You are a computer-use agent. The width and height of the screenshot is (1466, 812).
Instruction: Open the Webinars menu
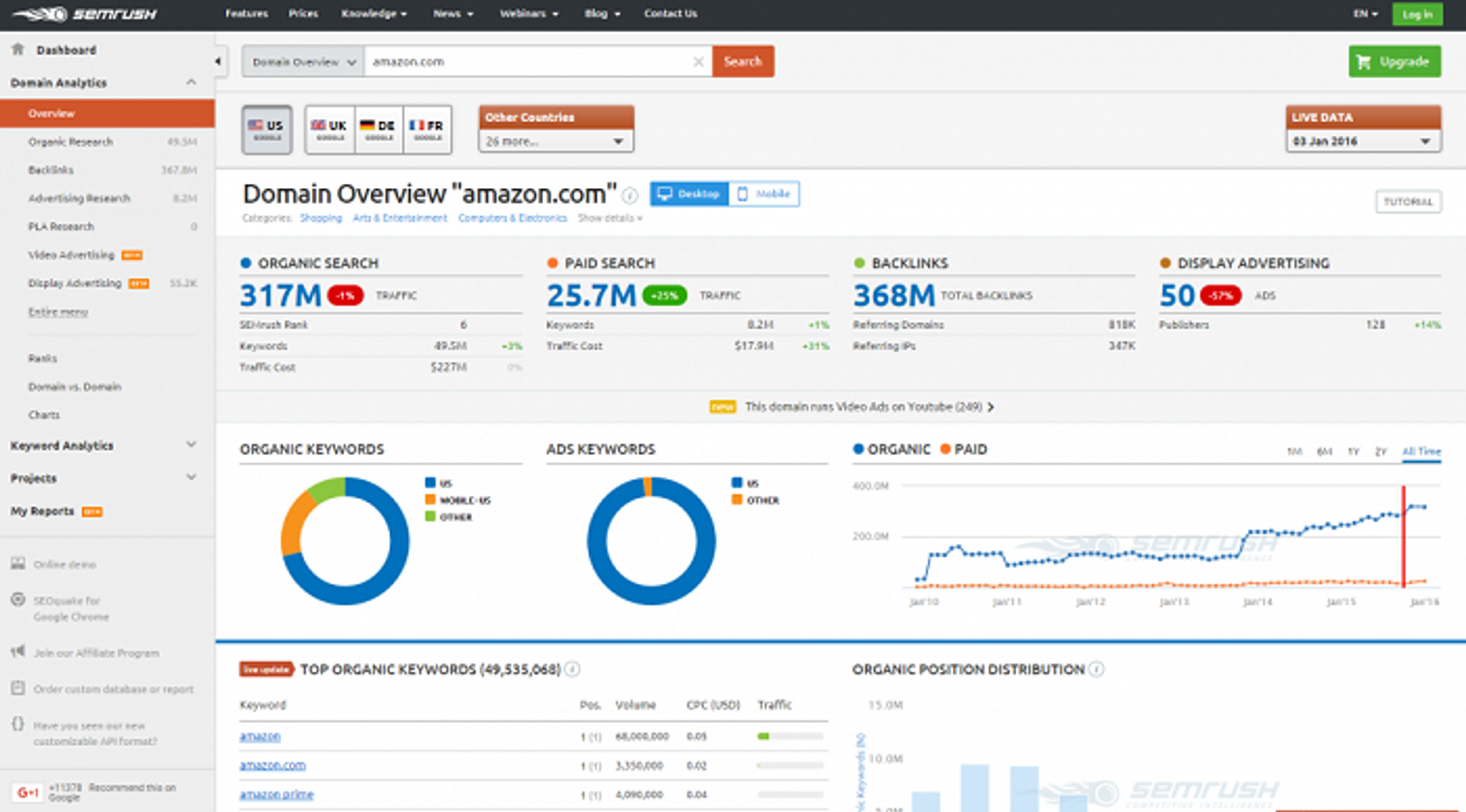529,14
